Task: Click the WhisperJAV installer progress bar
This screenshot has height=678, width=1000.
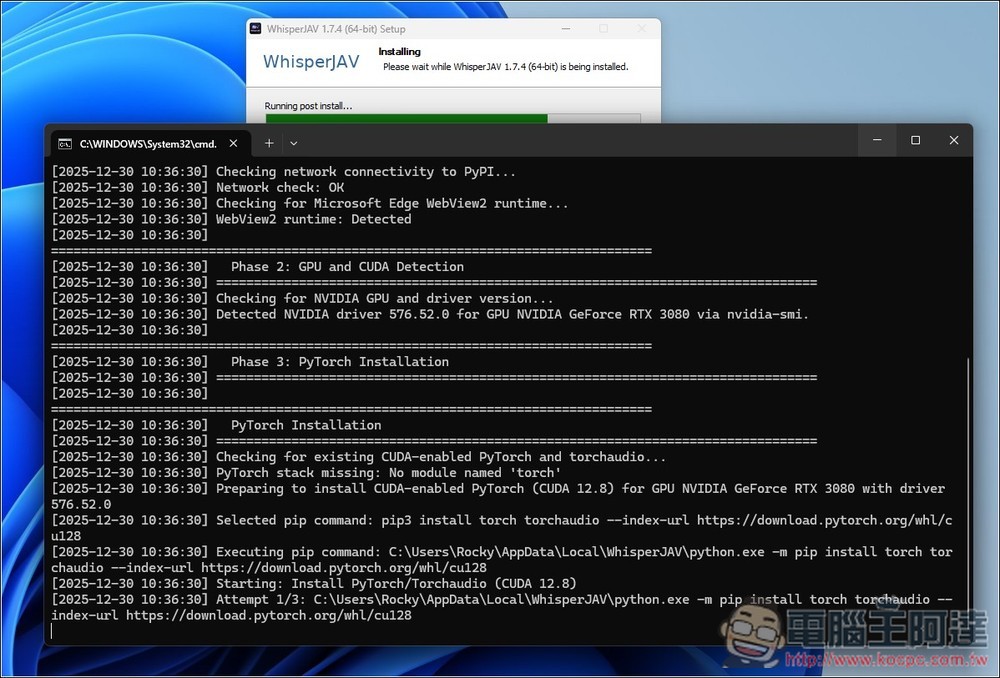Action: [453, 118]
